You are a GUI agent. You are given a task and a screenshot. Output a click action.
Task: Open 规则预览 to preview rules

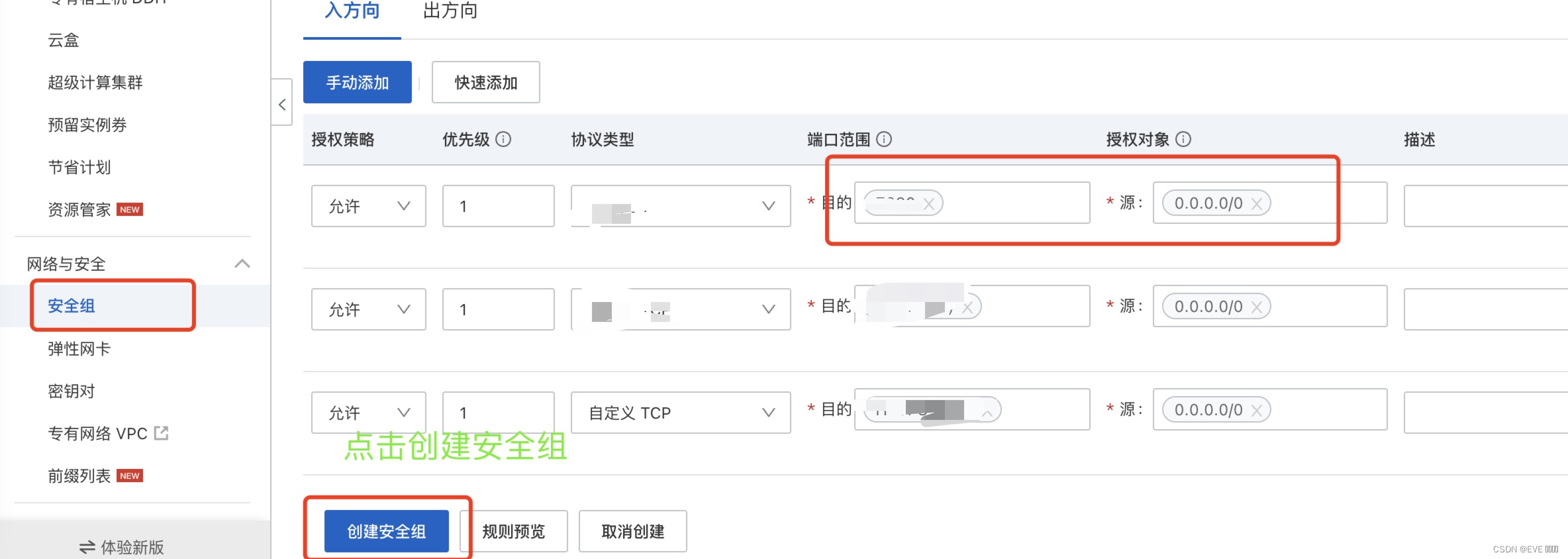(513, 531)
